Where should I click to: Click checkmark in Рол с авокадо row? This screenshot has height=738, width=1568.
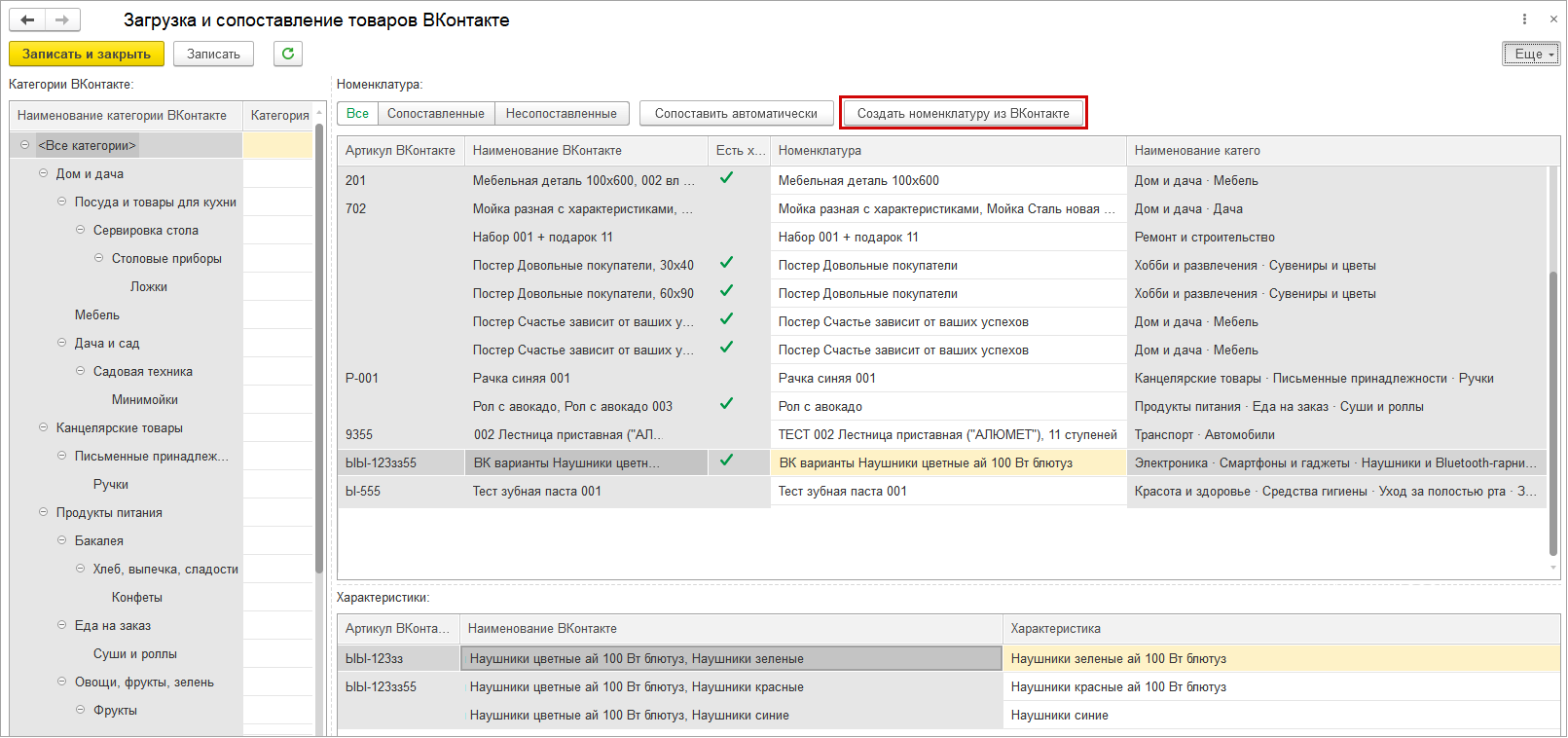726,404
